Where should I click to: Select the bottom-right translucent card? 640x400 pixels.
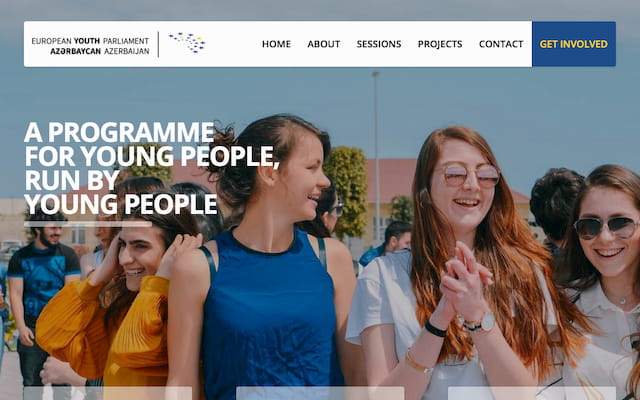(532, 393)
